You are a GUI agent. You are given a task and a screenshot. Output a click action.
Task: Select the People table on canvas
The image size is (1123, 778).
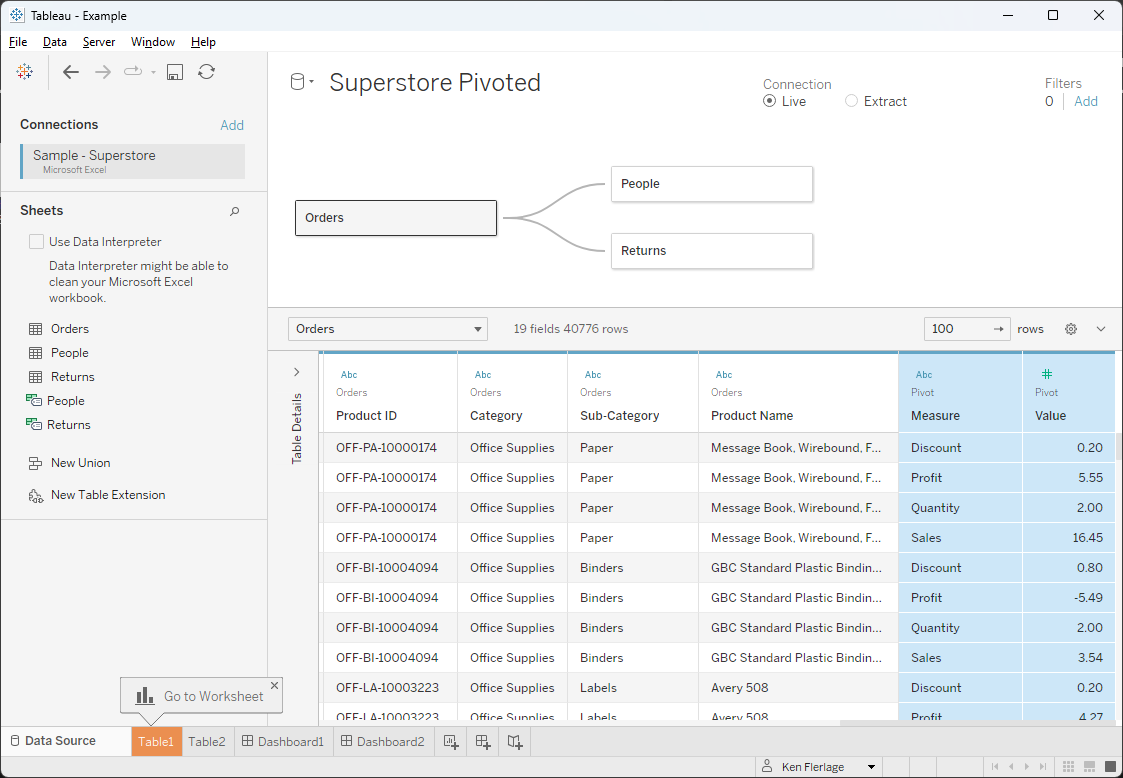click(x=712, y=184)
